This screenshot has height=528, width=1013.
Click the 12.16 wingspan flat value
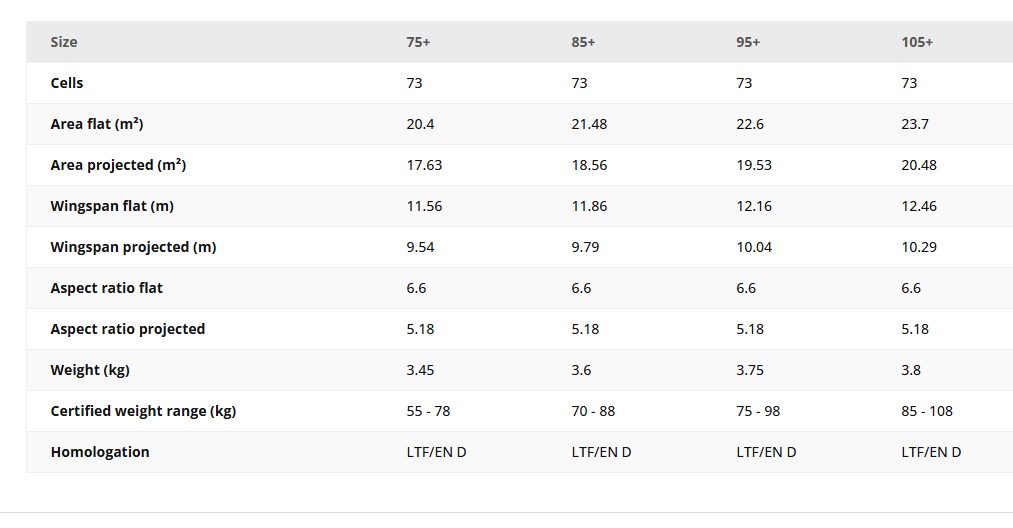pyautogui.click(x=754, y=206)
